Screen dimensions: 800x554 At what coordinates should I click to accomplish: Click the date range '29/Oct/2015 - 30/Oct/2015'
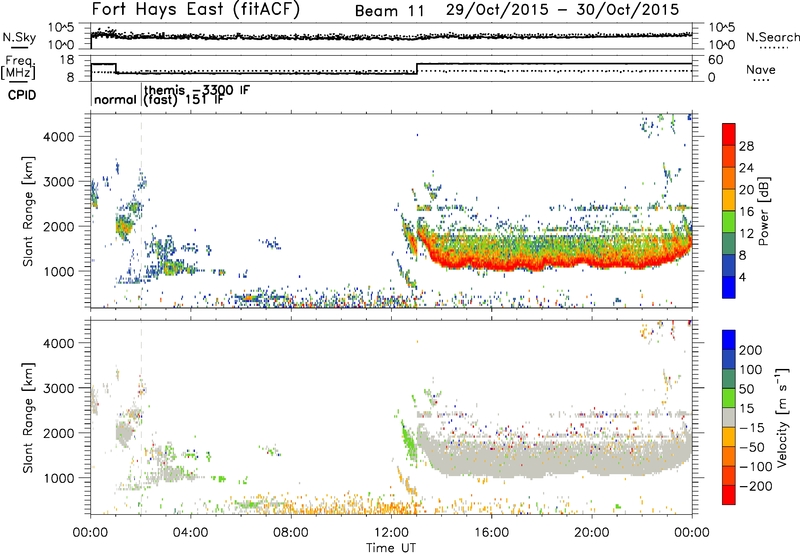562,10
